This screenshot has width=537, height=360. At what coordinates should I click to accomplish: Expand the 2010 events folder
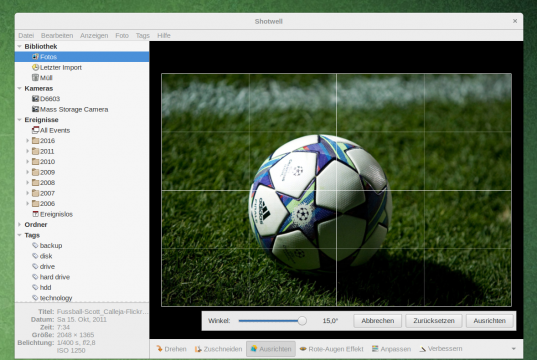click(x=28, y=161)
